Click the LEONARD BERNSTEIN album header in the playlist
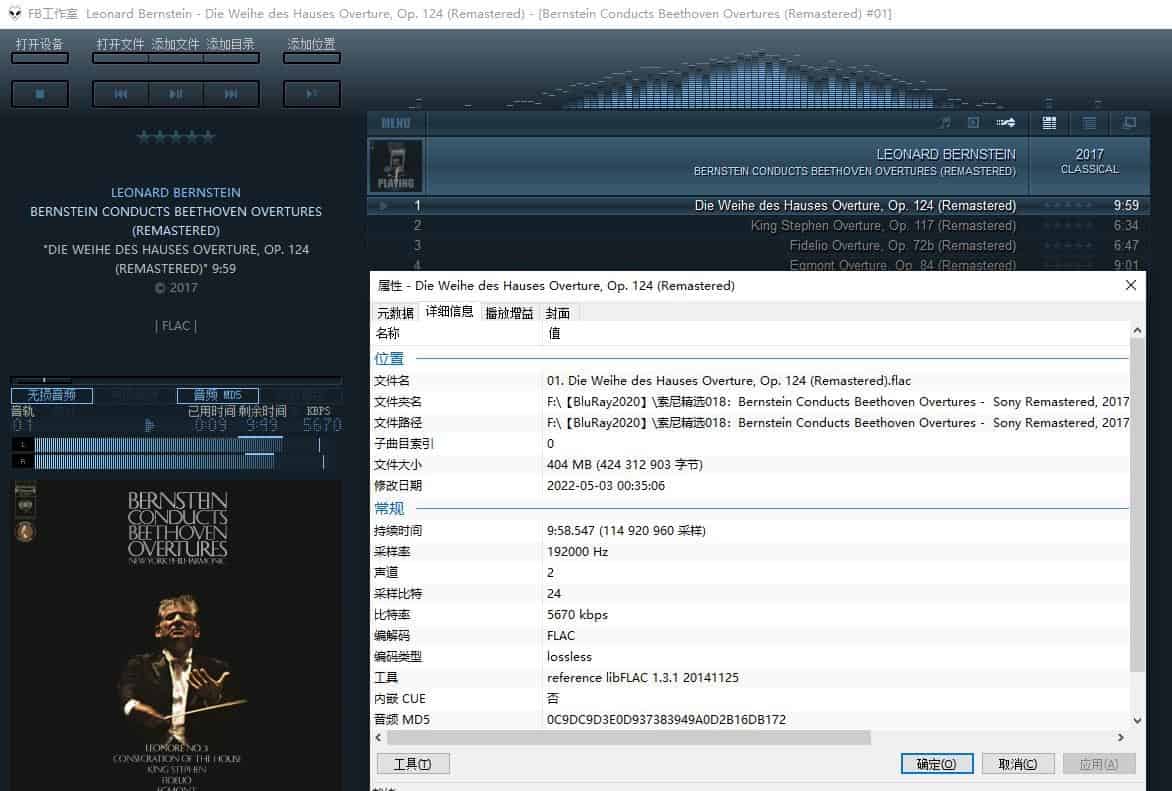This screenshot has height=791, width=1172. [727, 165]
